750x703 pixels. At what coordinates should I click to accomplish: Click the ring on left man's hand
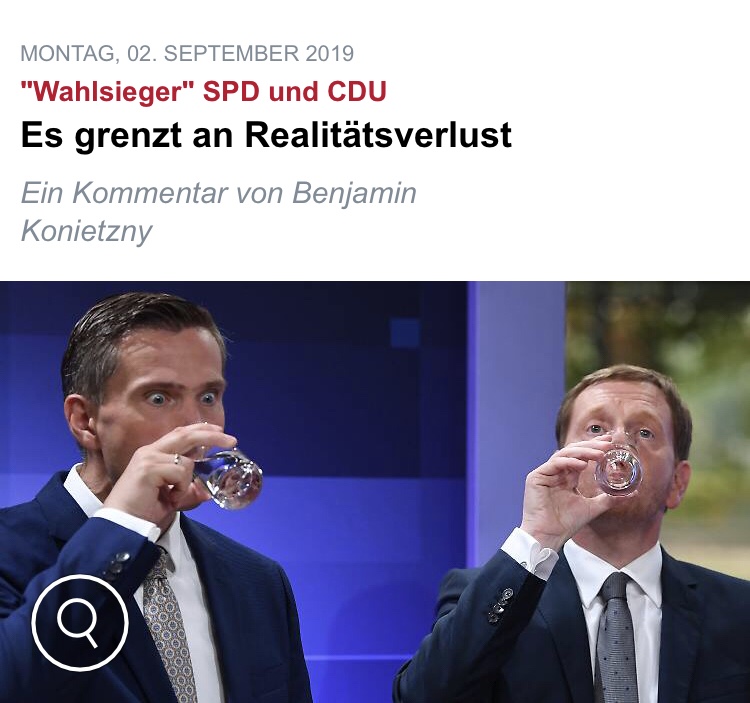(177, 460)
